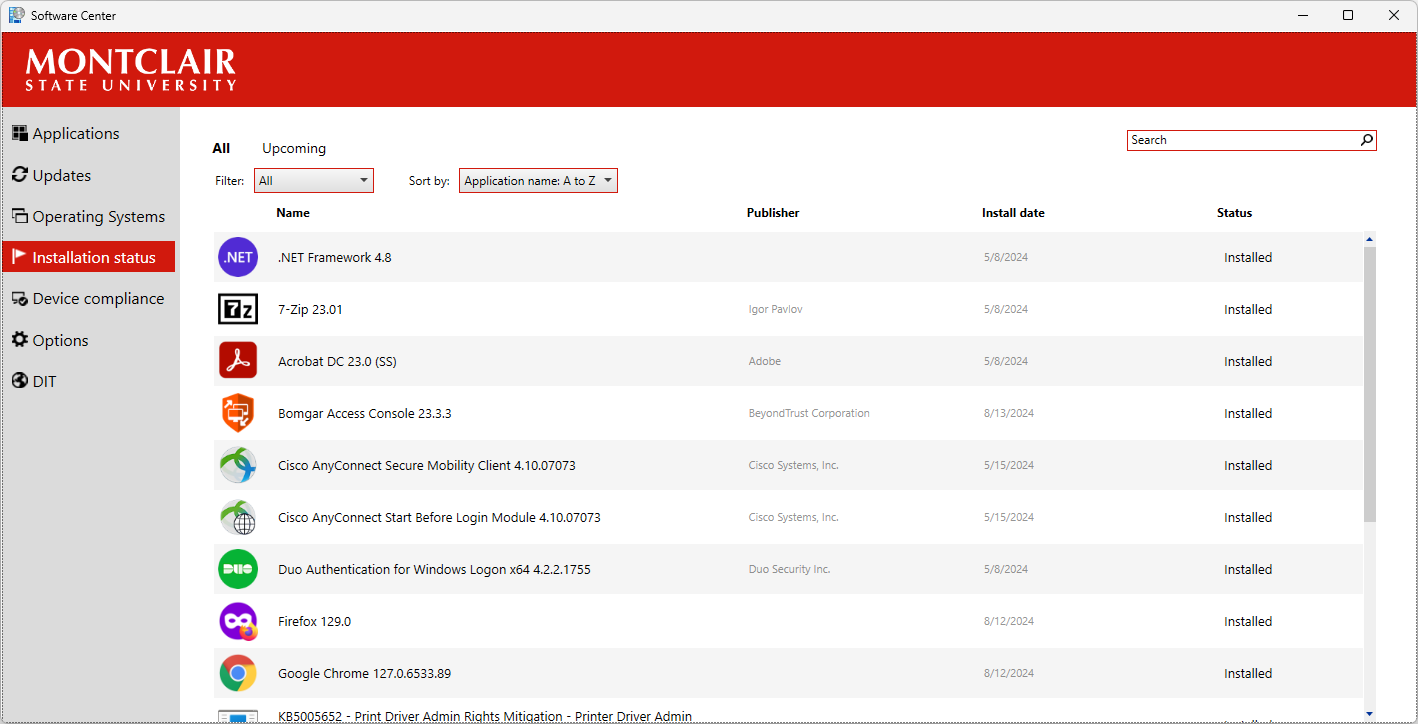The width and height of the screenshot is (1418, 724).
Task: Click the Bomgar Access Console shield icon
Action: click(238, 413)
